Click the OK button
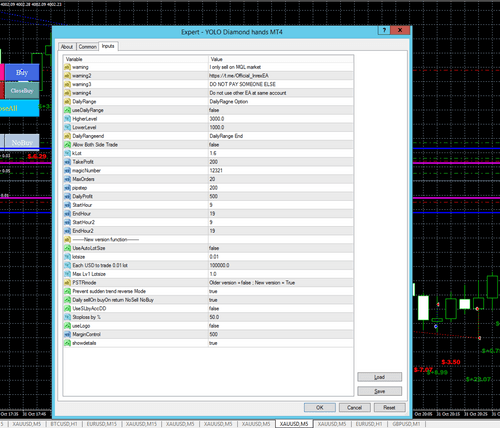The width and height of the screenshot is (500, 428). coord(320,407)
